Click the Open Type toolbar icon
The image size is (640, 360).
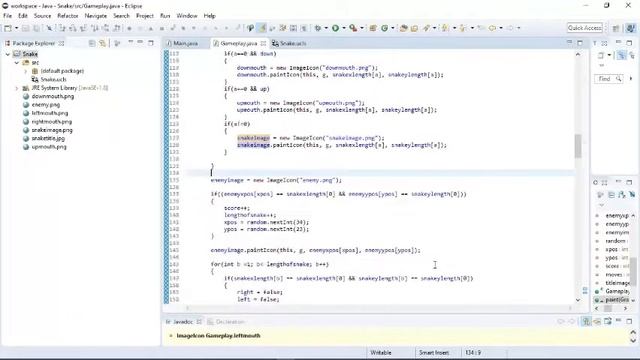tap(403, 28)
